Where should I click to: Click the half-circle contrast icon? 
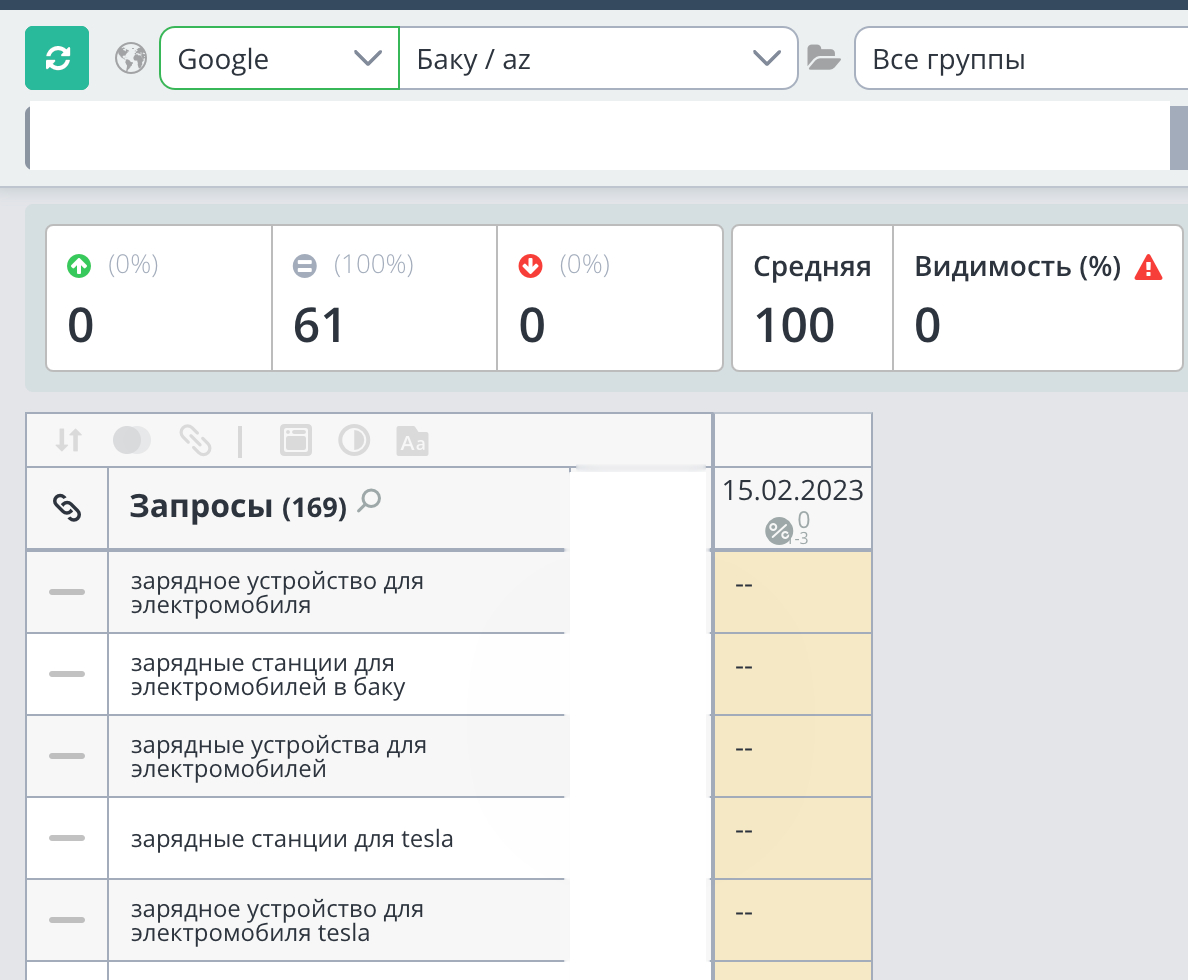tap(354, 440)
